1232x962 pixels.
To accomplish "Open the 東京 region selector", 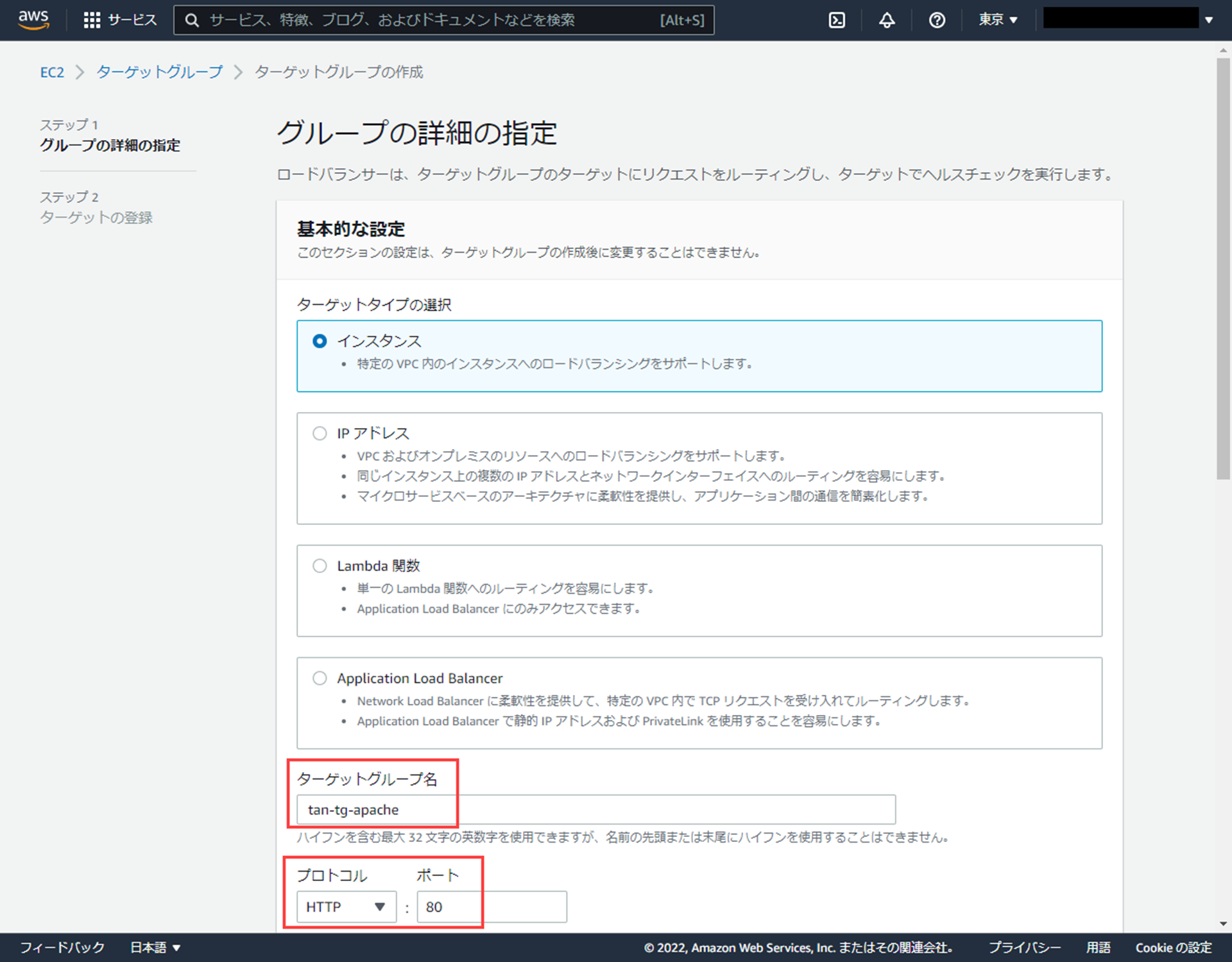I will [x=998, y=20].
